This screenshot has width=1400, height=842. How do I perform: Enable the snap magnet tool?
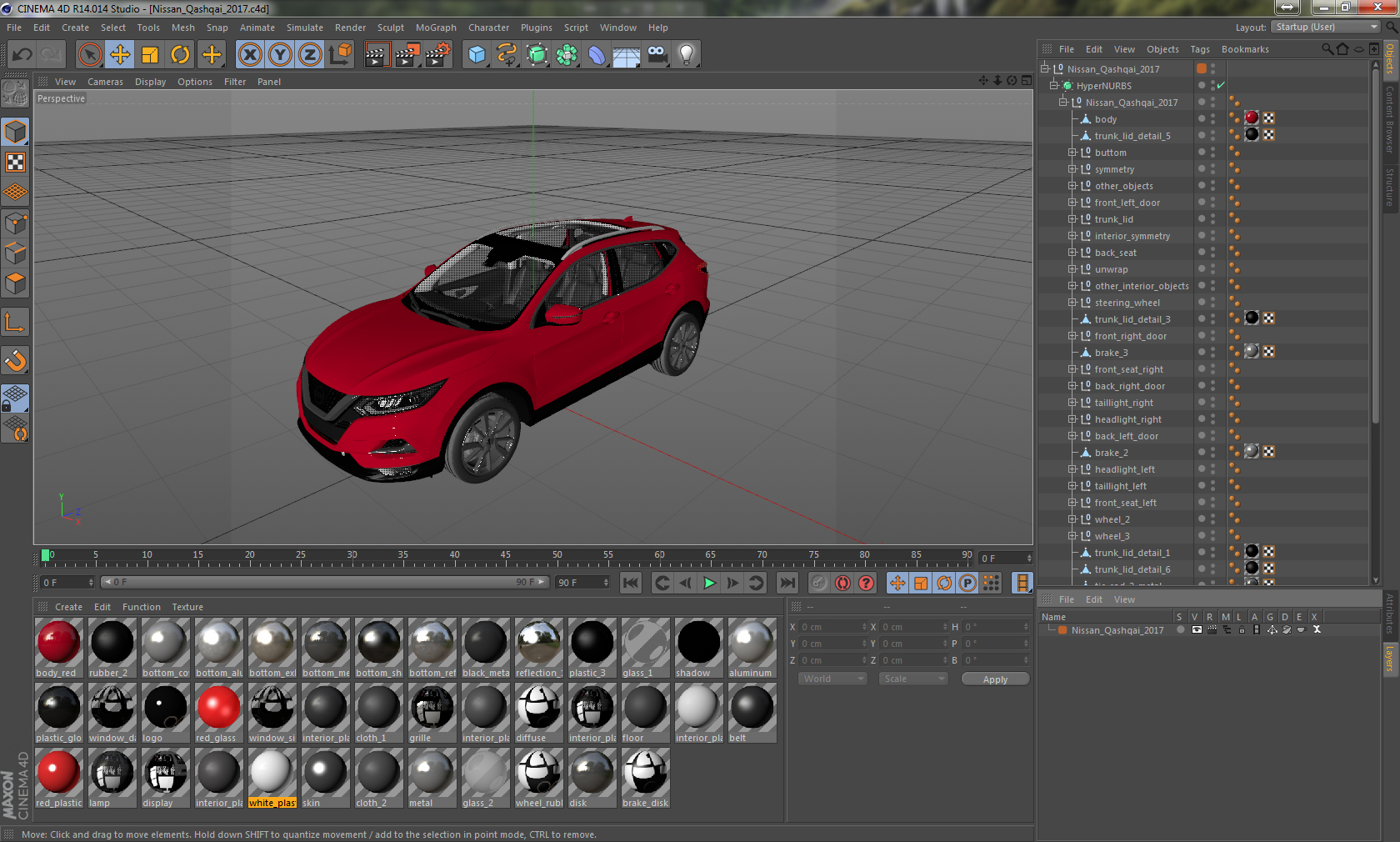click(x=16, y=360)
